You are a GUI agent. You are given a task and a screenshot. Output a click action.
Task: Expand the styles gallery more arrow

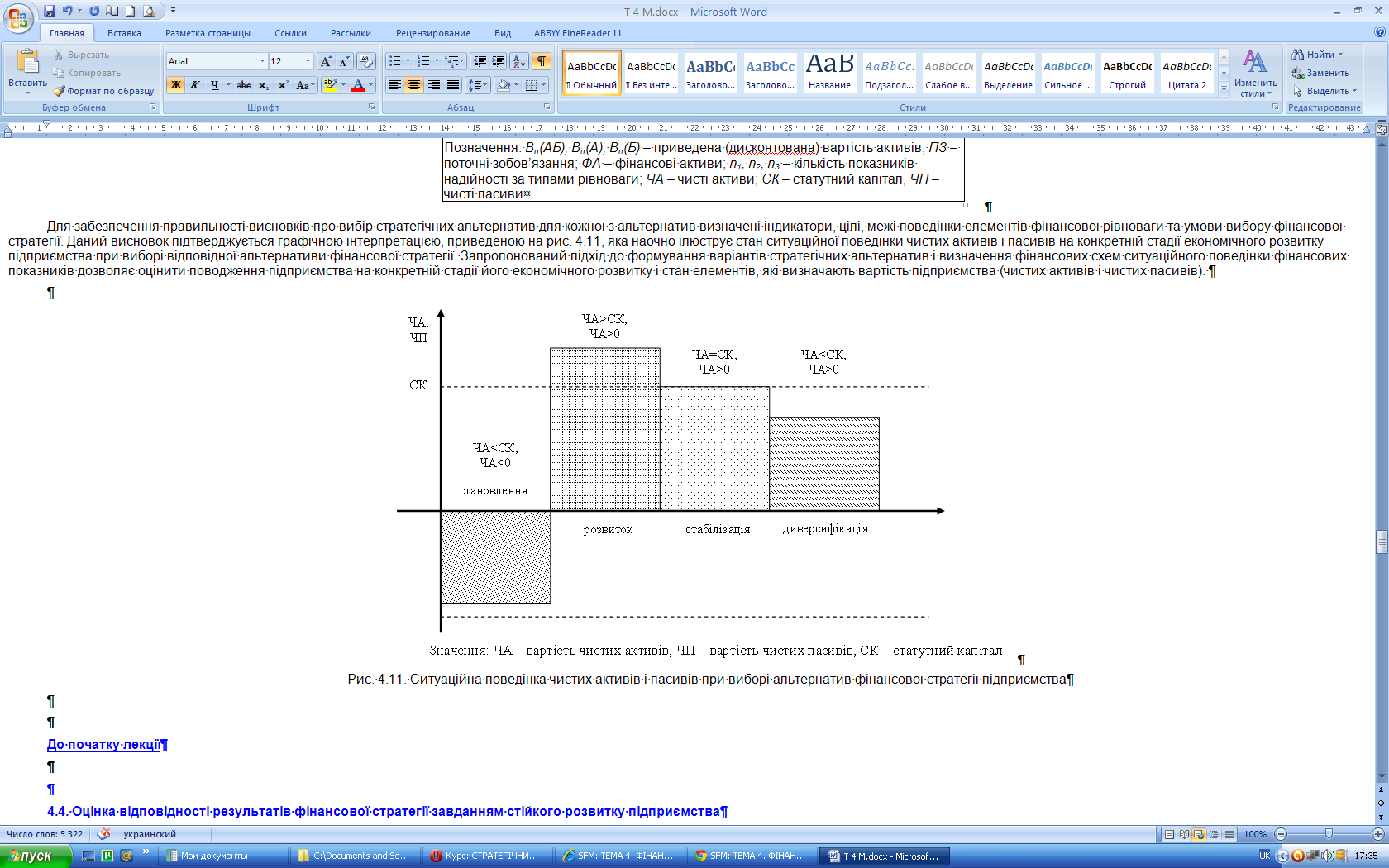point(1224,88)
